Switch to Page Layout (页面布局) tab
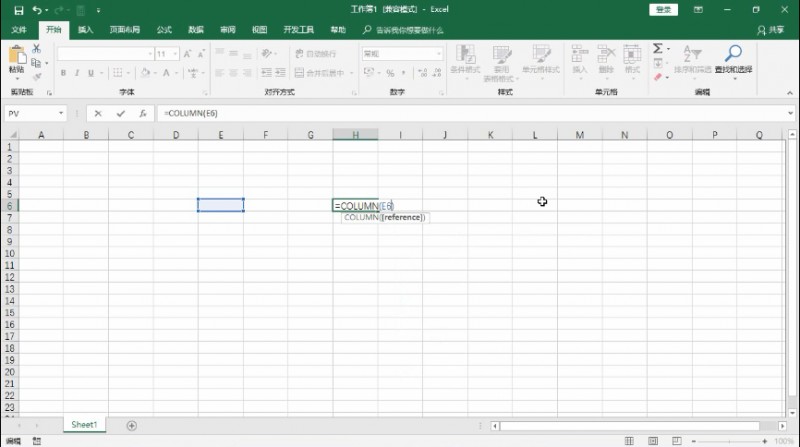The height and width of the screenshot is (447, 800). pyautogui.click(x=124, y=30)
